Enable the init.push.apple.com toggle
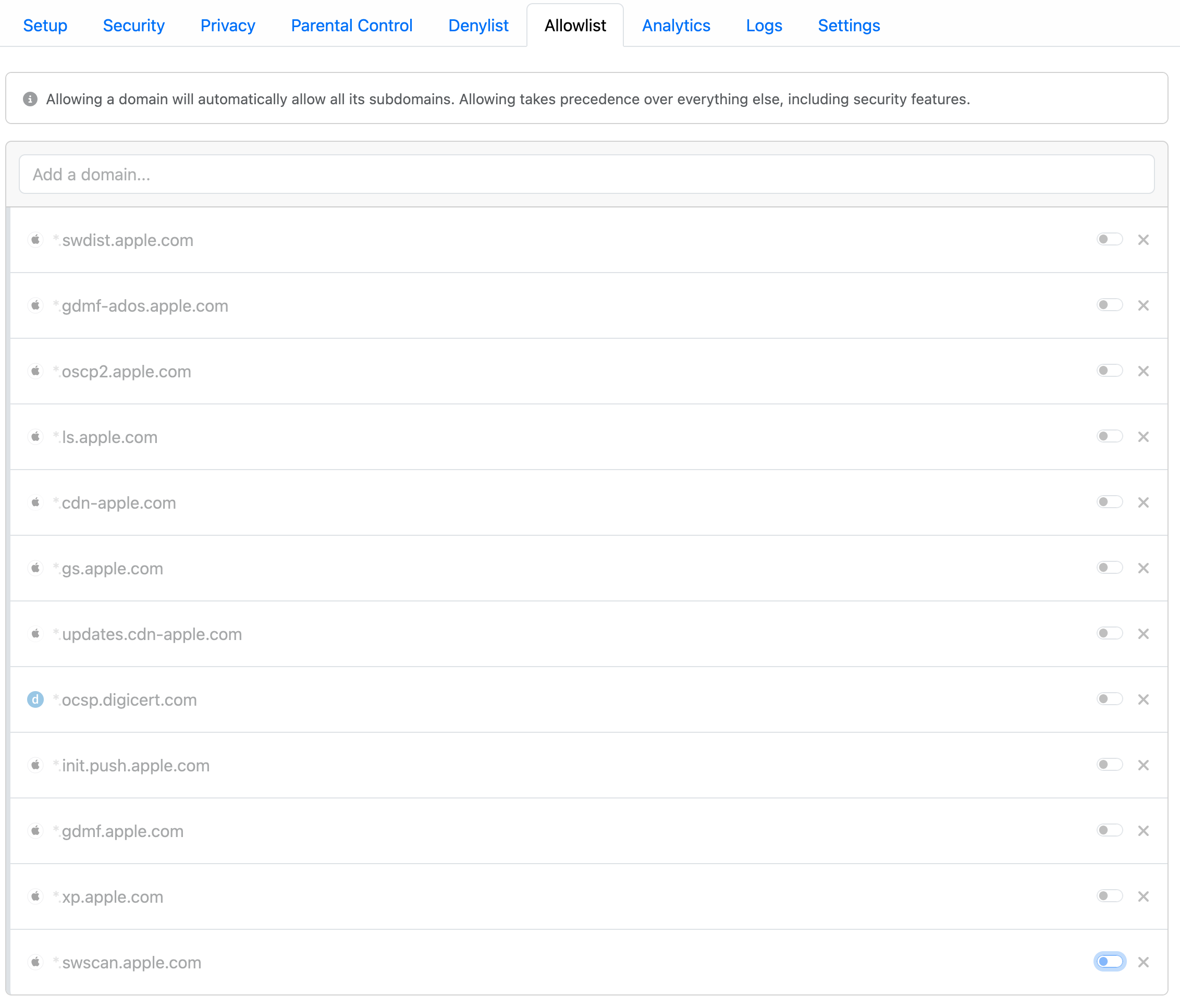Viewport: 1180px width, 1008px height. click(x=1110, y=765)
